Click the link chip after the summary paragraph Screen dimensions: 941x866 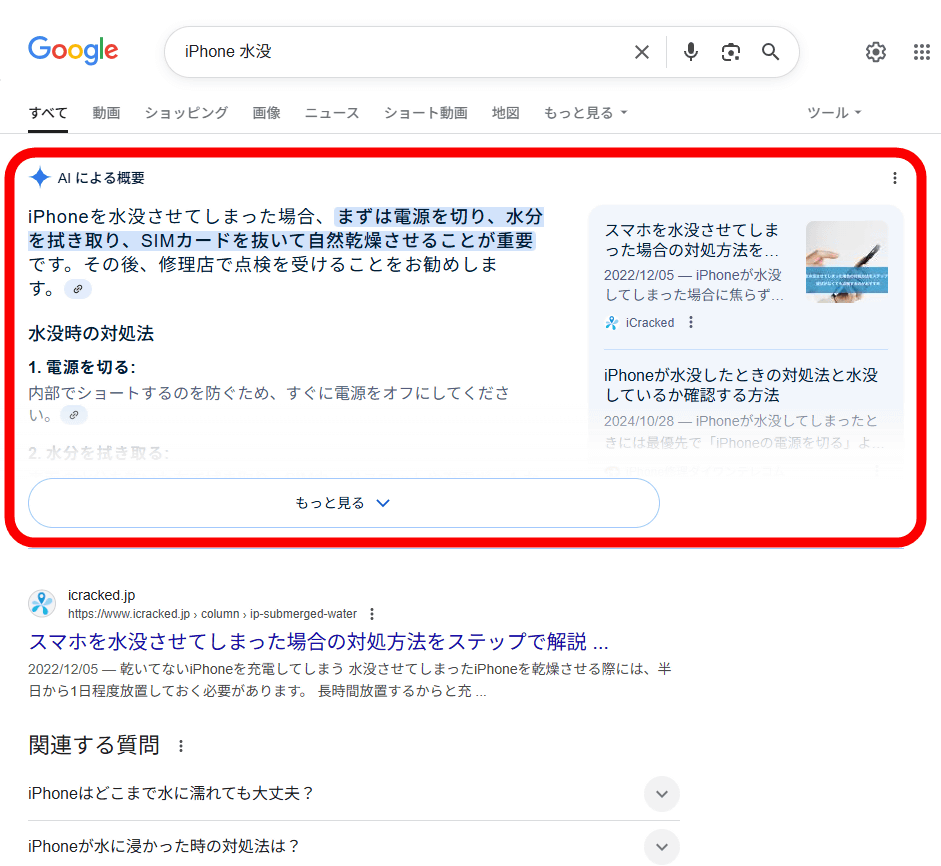[78, 289]
